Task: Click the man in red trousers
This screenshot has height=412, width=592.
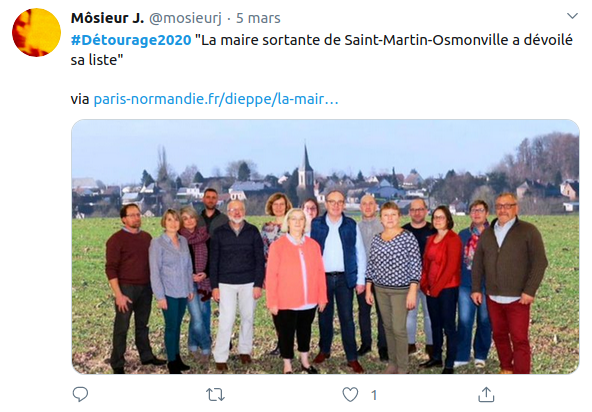Action: click(x=508, y=283)
